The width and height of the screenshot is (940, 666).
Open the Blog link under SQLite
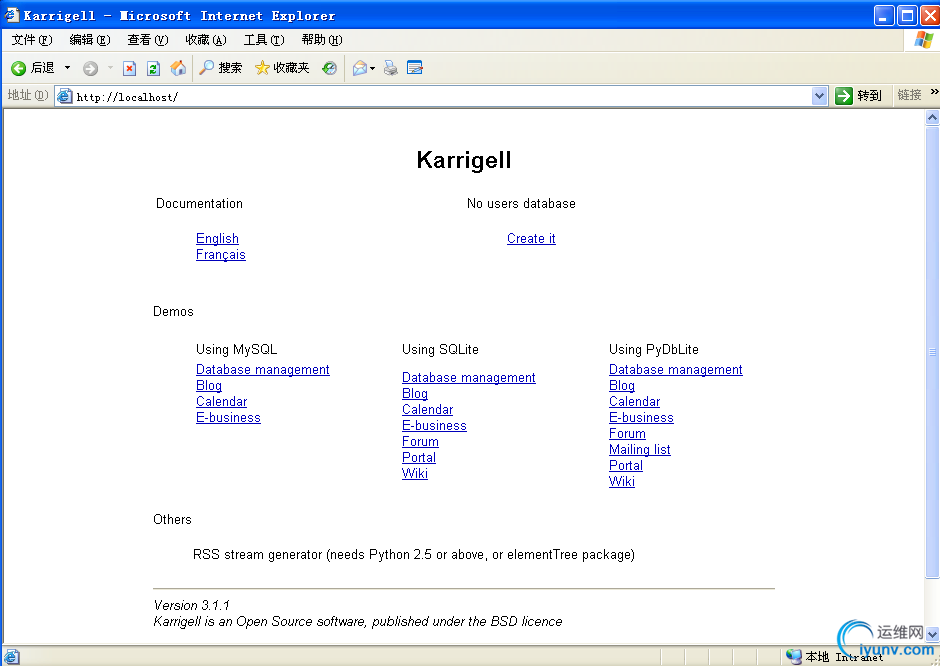tap(415, 394)
